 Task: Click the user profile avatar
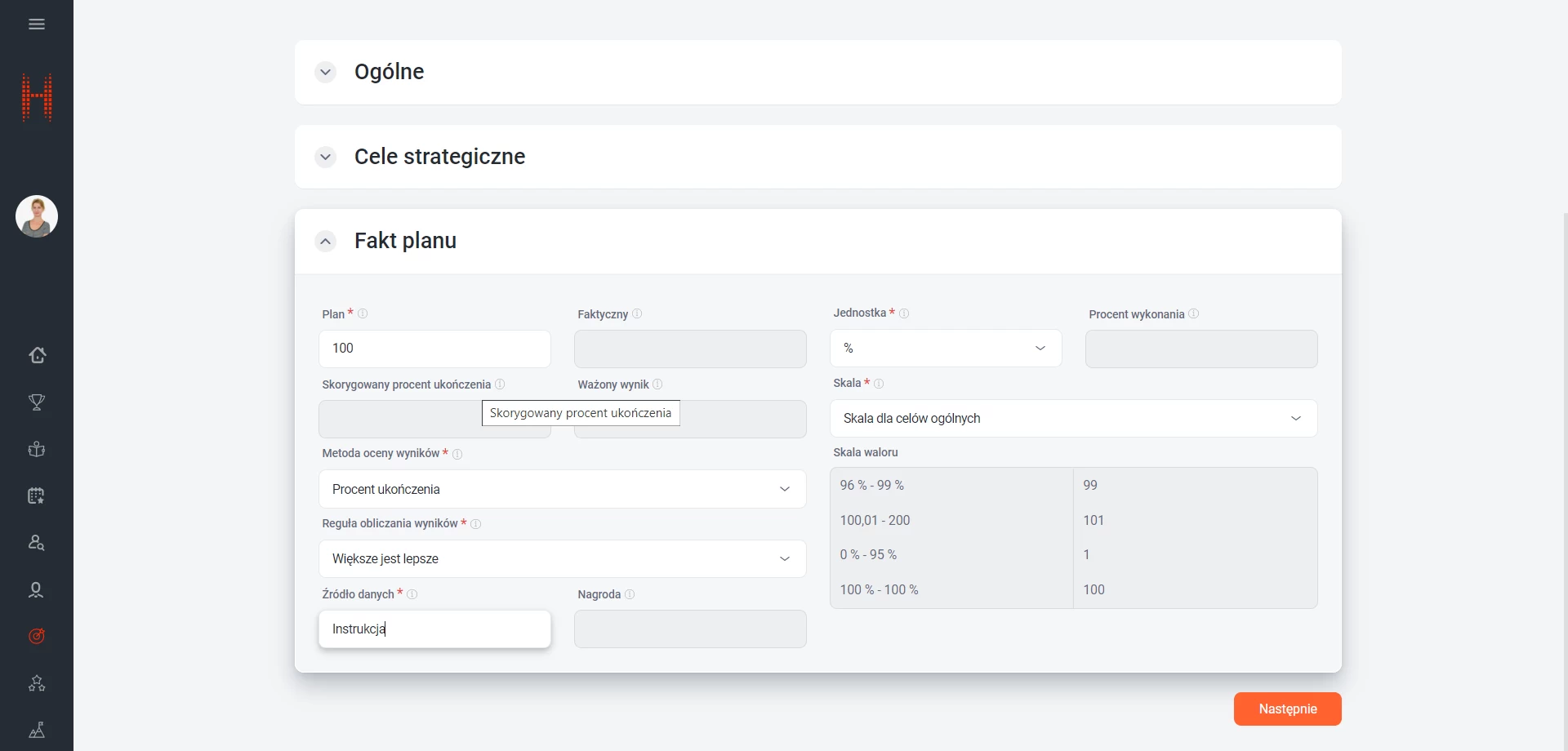tap(37, 216)
